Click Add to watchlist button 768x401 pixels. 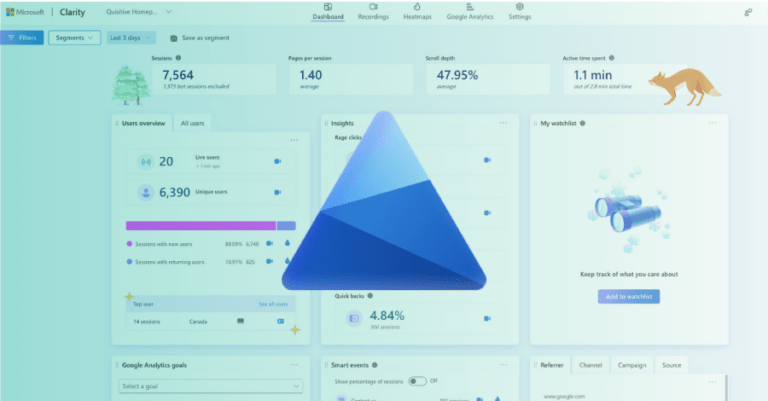[x=628, y=296]
